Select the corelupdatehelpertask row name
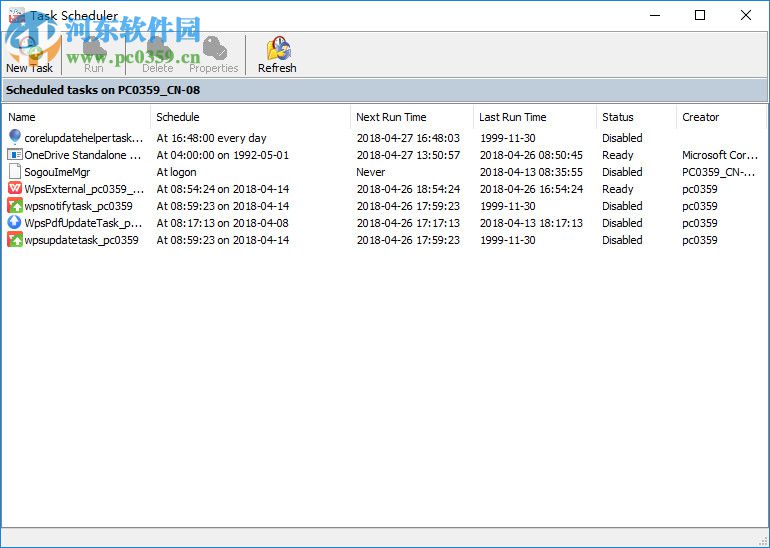This screenshot has width=770, height=548. coord(84,138)
